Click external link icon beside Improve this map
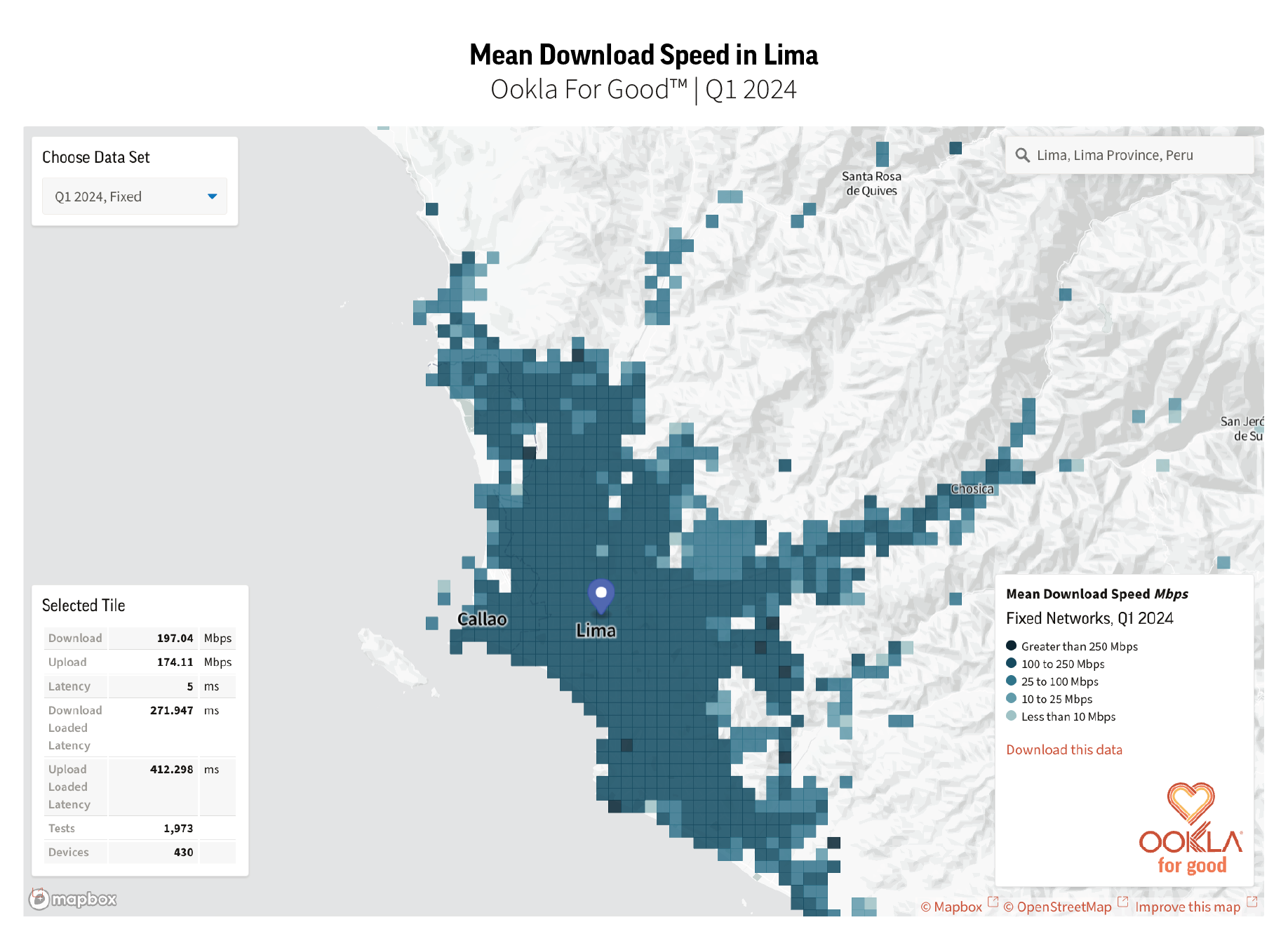1288x941 pixels. click(1252, 902)
